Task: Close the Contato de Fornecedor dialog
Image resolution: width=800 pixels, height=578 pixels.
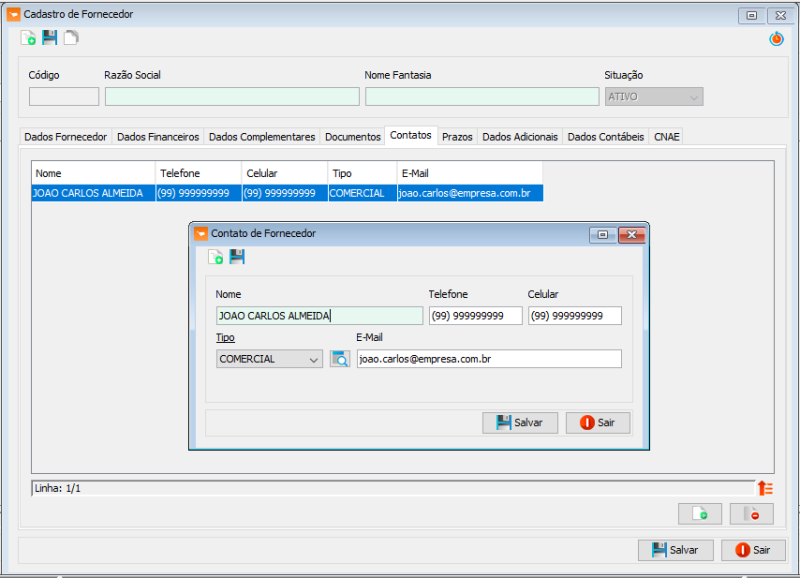Action: [x=632, y=235]
